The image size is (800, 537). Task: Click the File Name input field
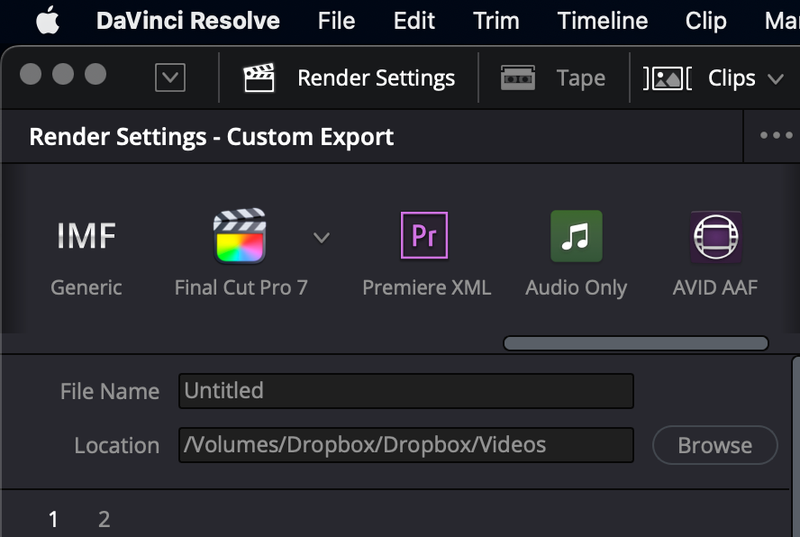[x=406, y=391]
